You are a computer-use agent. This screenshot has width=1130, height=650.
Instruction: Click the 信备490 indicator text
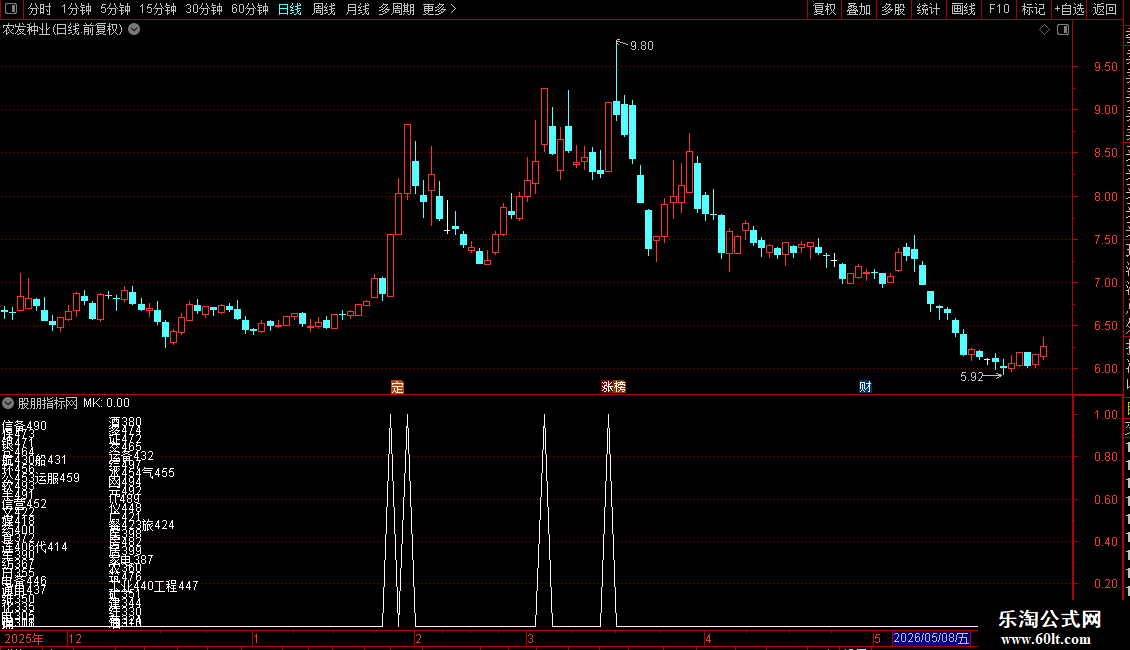point(25,427)
